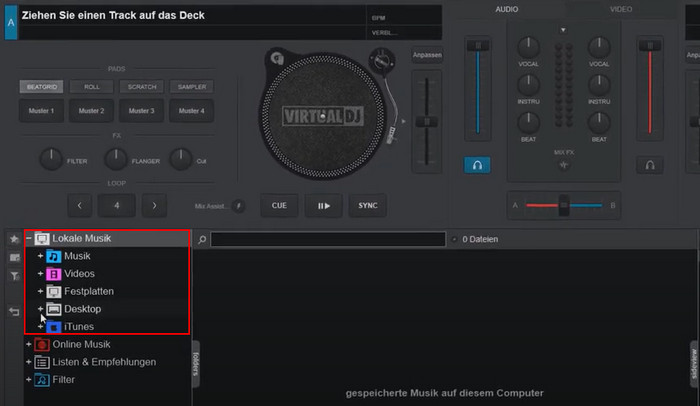Trigger pad Muster 4
The width and height of the screenshot is (700, 406).
(x=192, y=111)
